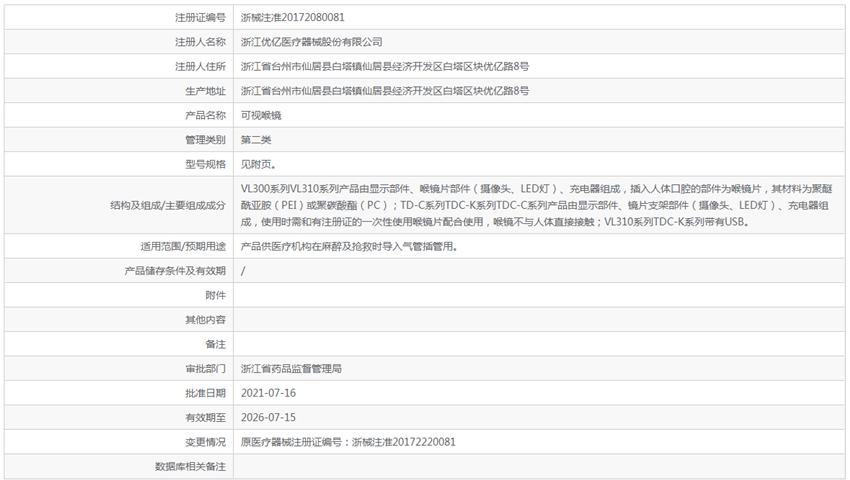Click approval date 2021-07-16
Viewport: 850px width, 480px height.
click(x=268, y=393)
